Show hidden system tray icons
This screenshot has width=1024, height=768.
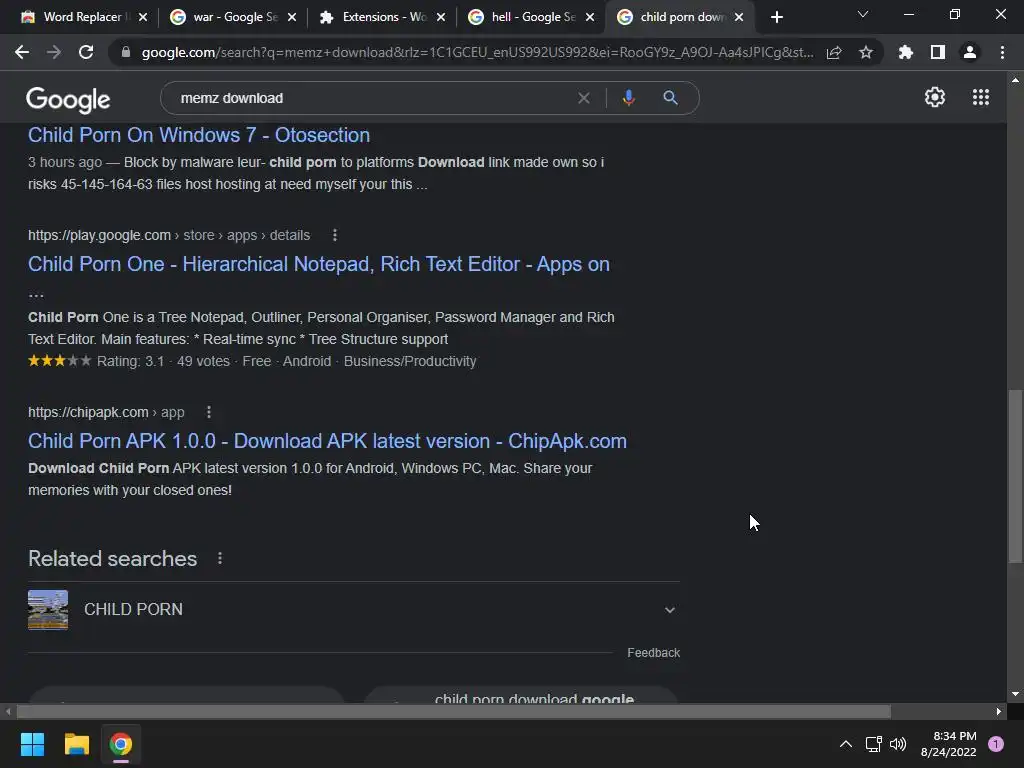(x=846, y=744)
